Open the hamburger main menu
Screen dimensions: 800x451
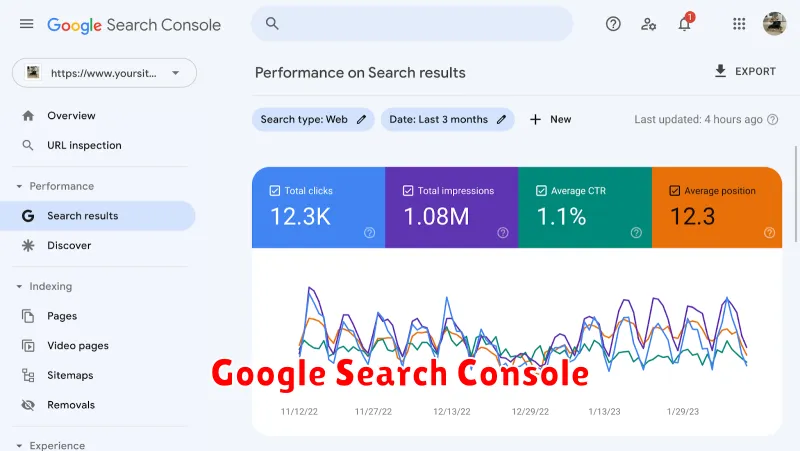[x=27, y=24]
